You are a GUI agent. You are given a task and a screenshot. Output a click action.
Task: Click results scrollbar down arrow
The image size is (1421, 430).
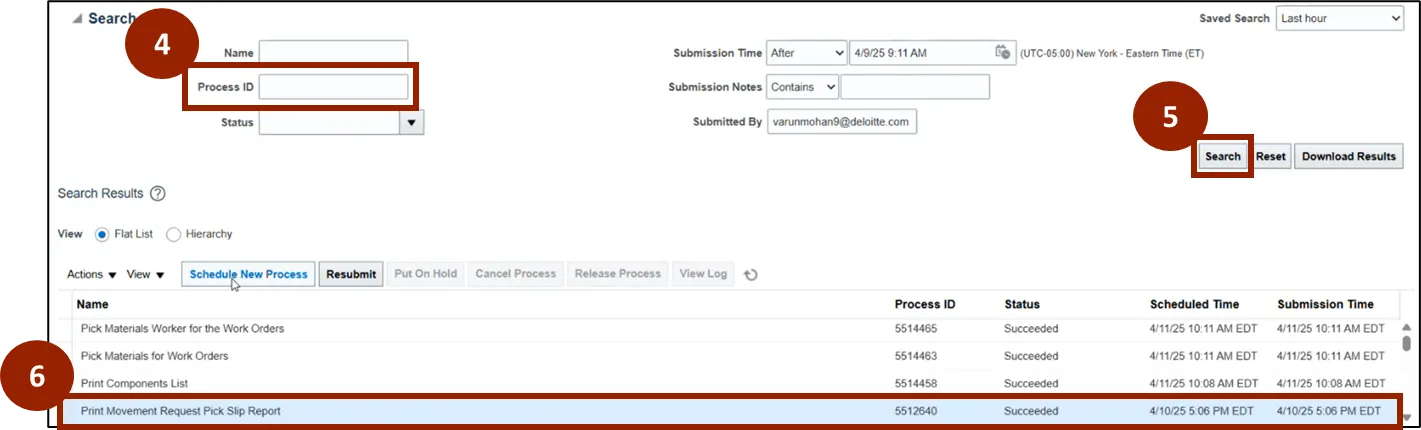pyautogui.click(x=1405, y=418)
